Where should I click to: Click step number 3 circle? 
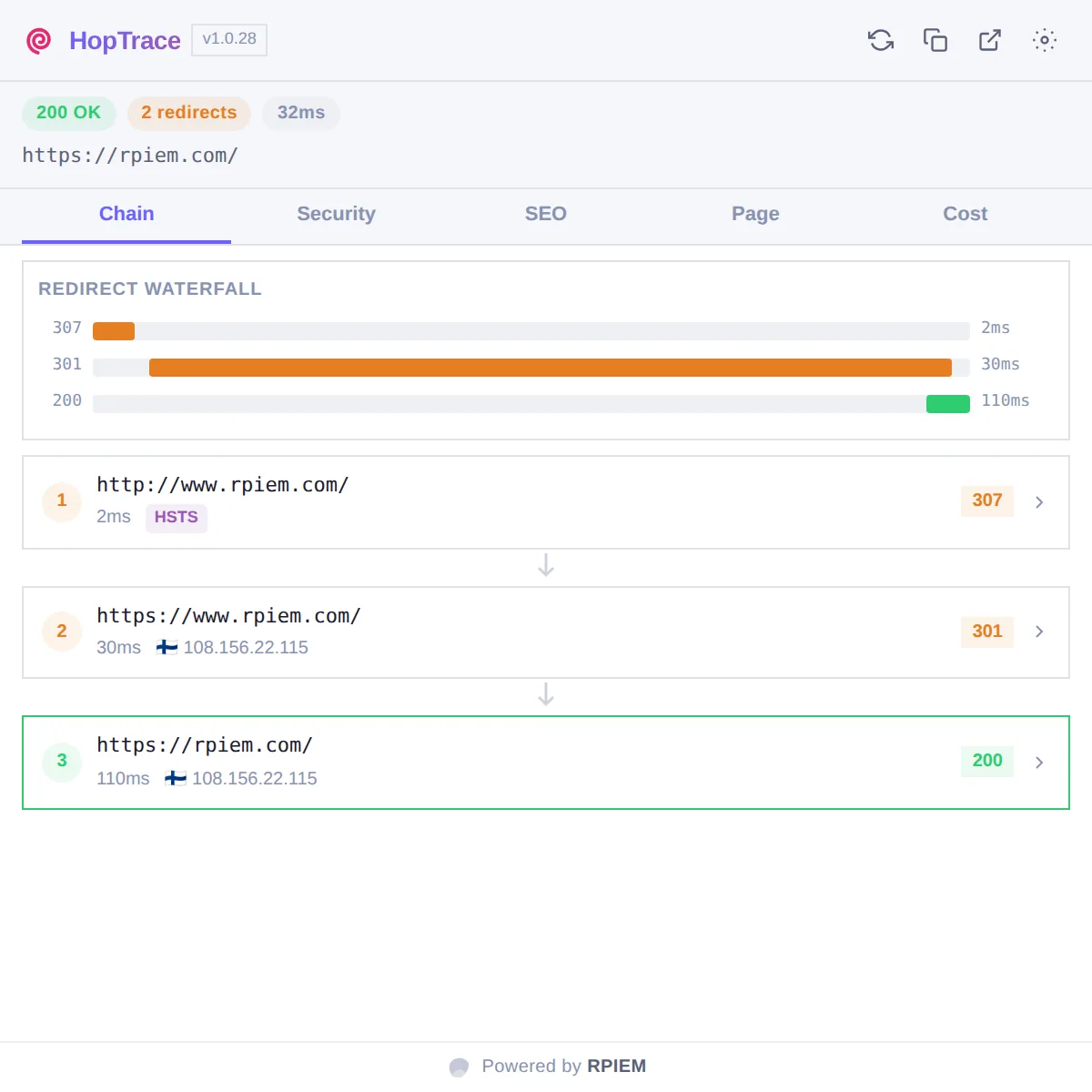coord(62,761)
